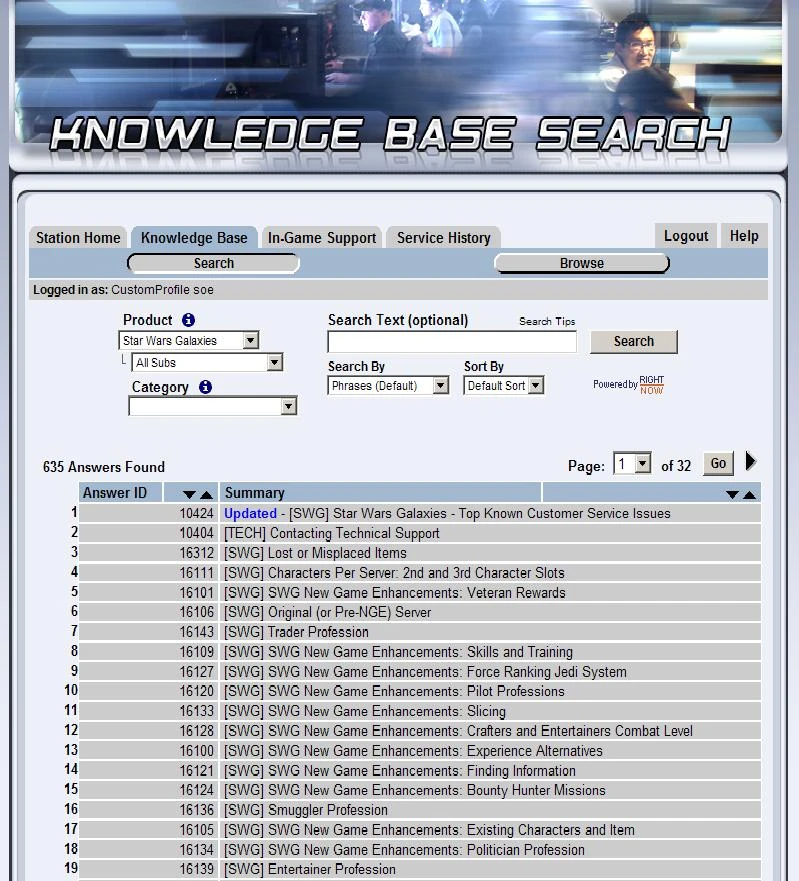Click the Powered by RightNow logo
The width and height of the screenshot is (799, 881).
click(x=628, y=385)
